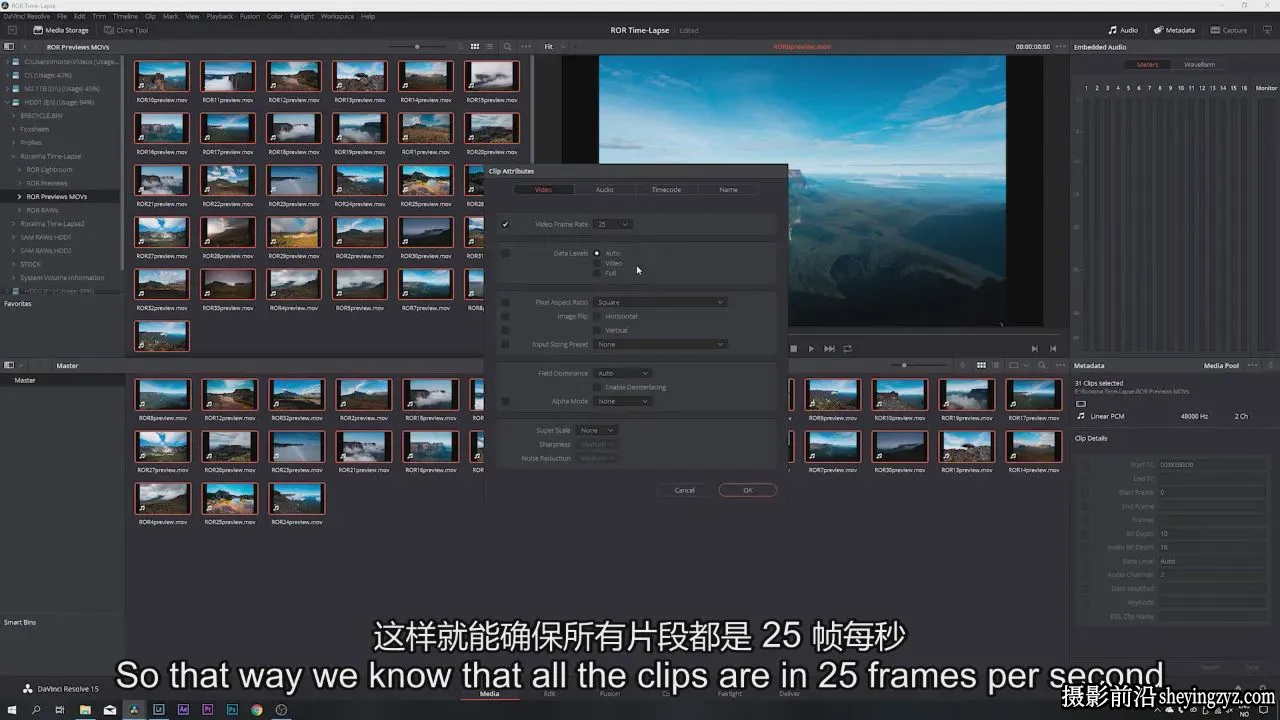The width and height of the screenshot is (1280, 720).
Task: Select the ROR RAWs folder in tree
Action: click(42, 210)
